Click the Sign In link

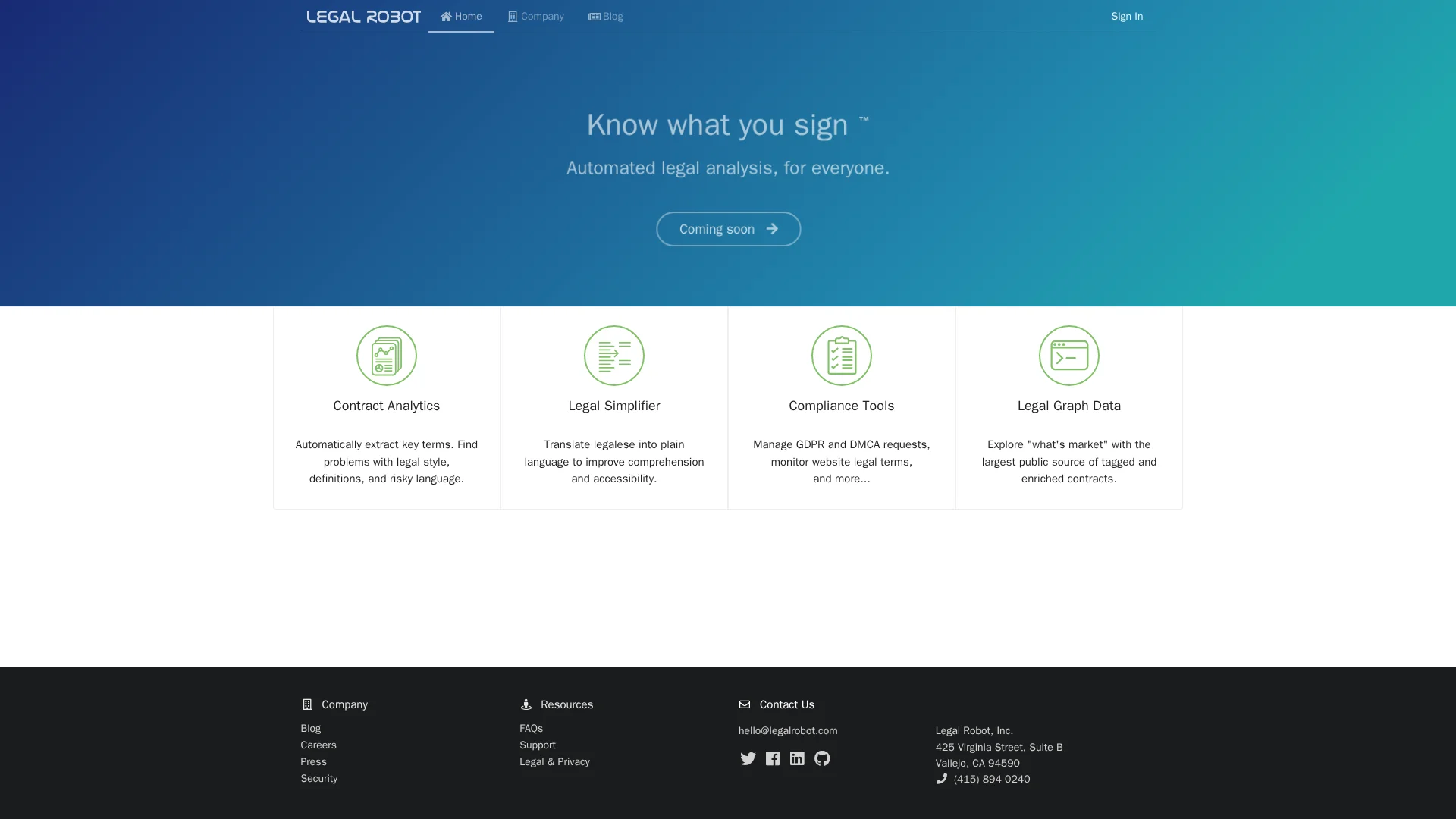[1127, 17]
